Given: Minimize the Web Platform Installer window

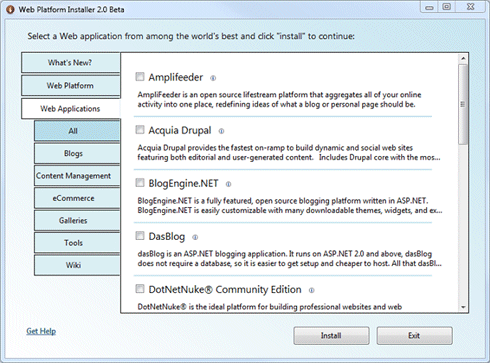Looking at the screenshot, I should (x=429, y=7).
